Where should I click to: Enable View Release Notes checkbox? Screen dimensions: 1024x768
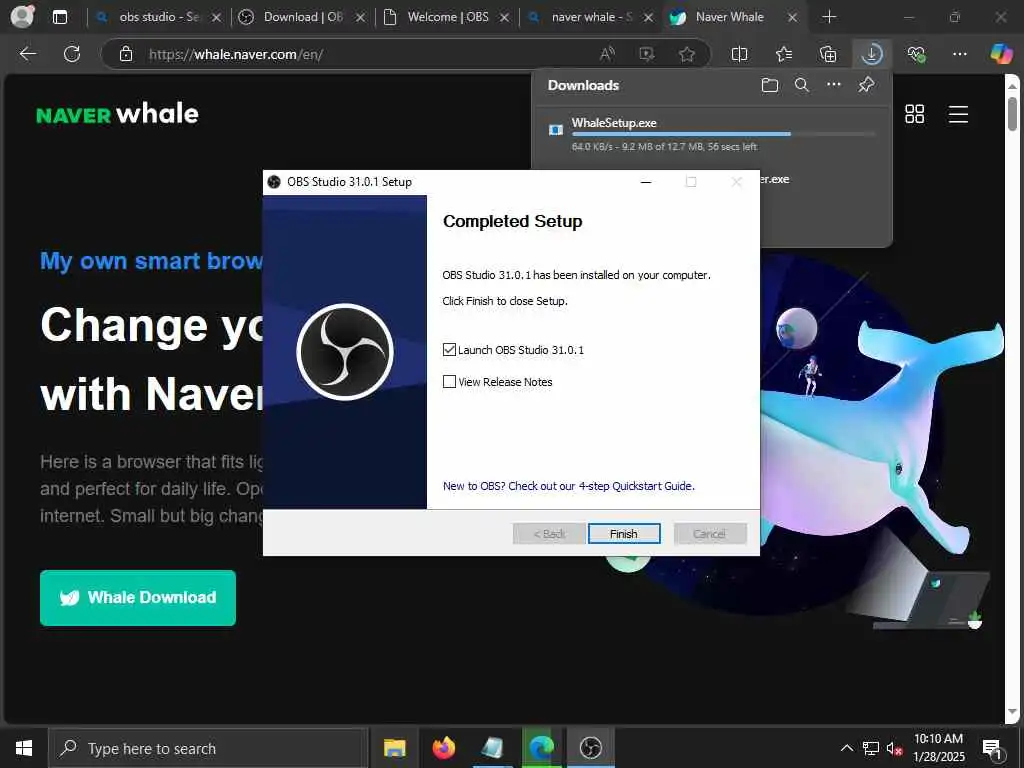click(x=449, y=381)
